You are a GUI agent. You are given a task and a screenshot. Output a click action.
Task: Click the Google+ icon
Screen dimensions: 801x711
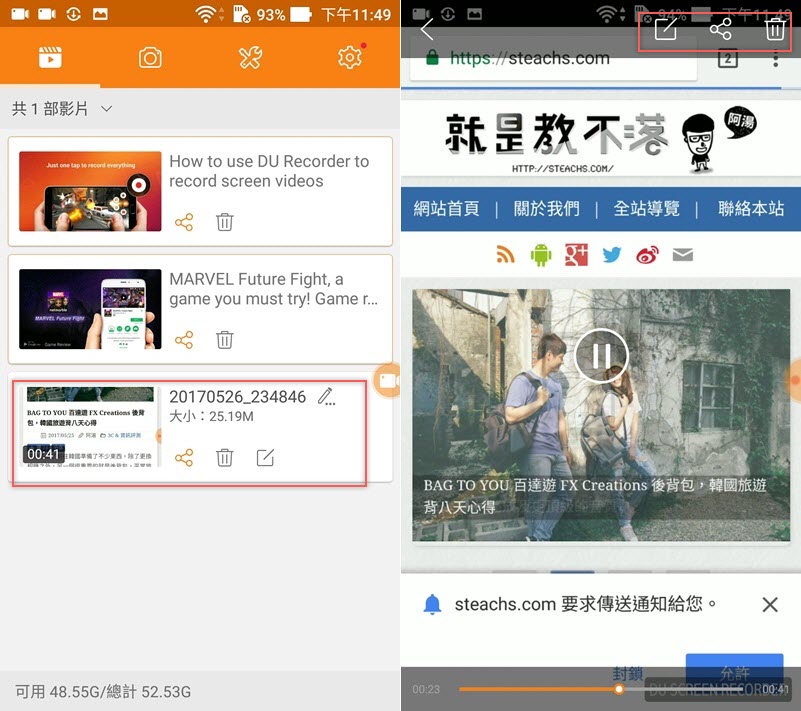[576, 254]
